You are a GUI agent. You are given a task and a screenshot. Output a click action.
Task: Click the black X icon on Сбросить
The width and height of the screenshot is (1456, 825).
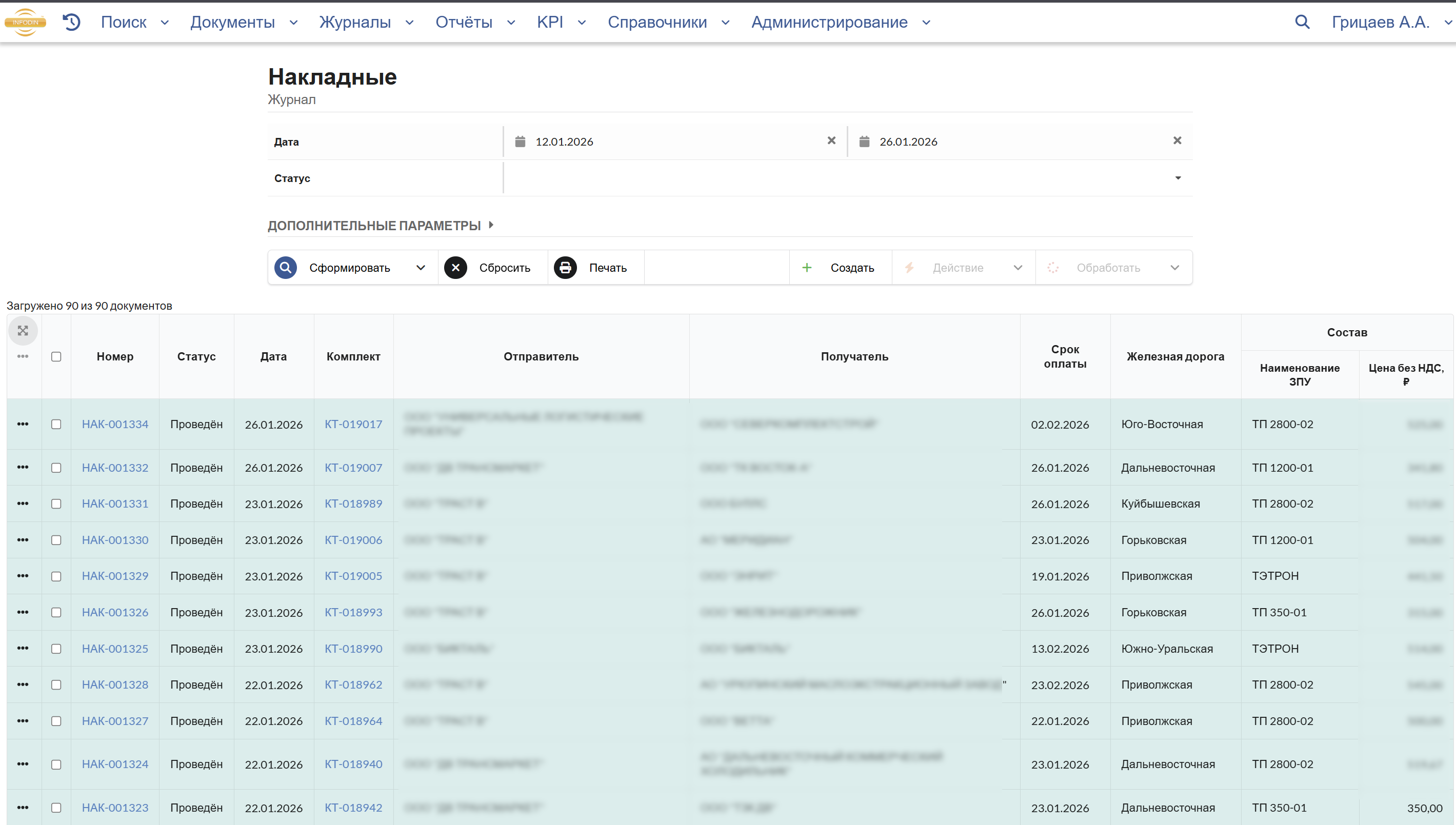coord(455,268)
